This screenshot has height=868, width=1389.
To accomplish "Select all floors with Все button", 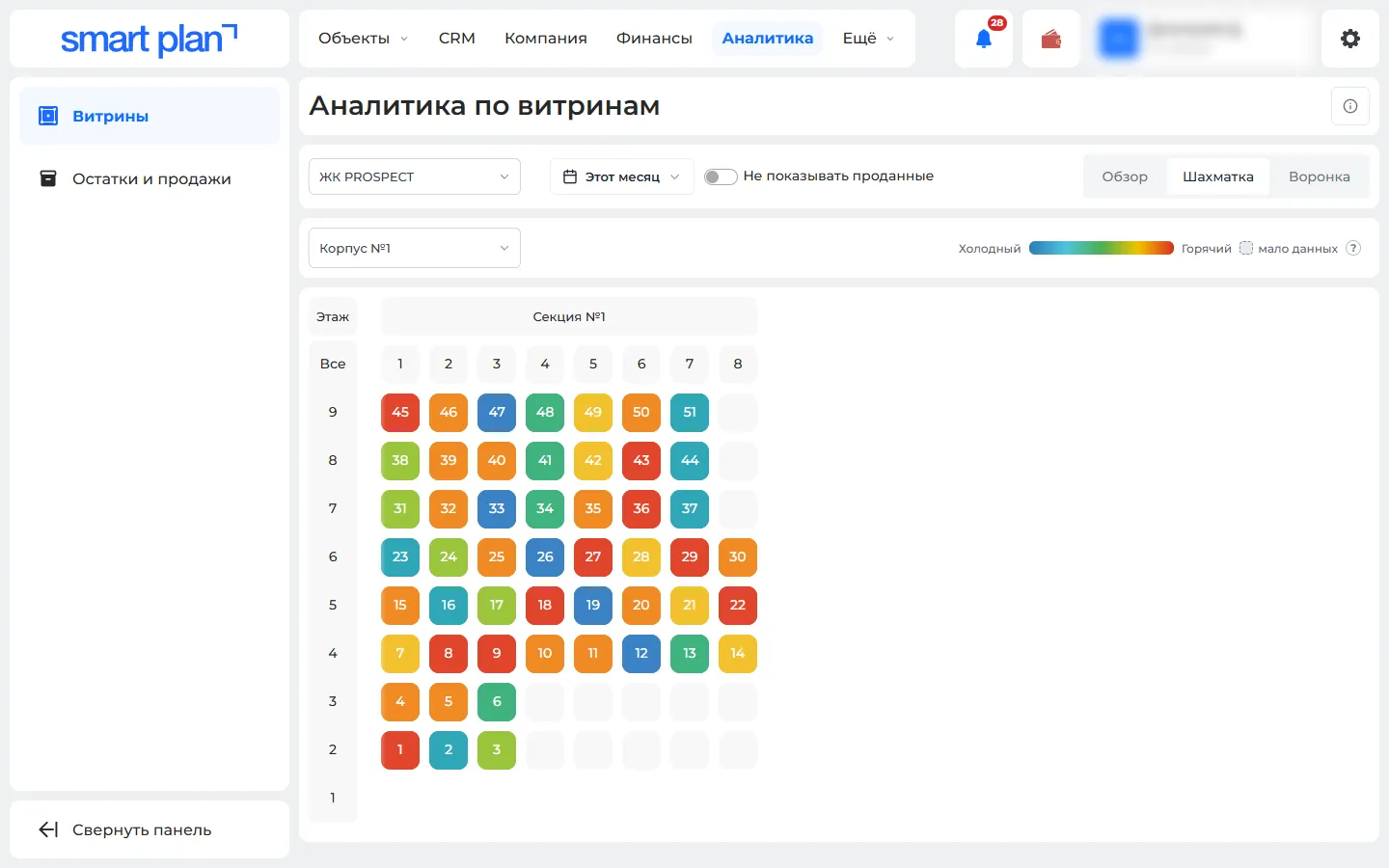I will coord(333,364).
